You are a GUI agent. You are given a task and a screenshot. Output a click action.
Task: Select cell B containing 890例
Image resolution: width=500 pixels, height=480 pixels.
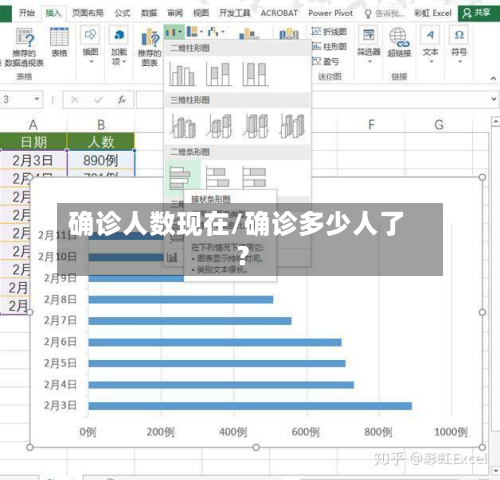[101, 160]
